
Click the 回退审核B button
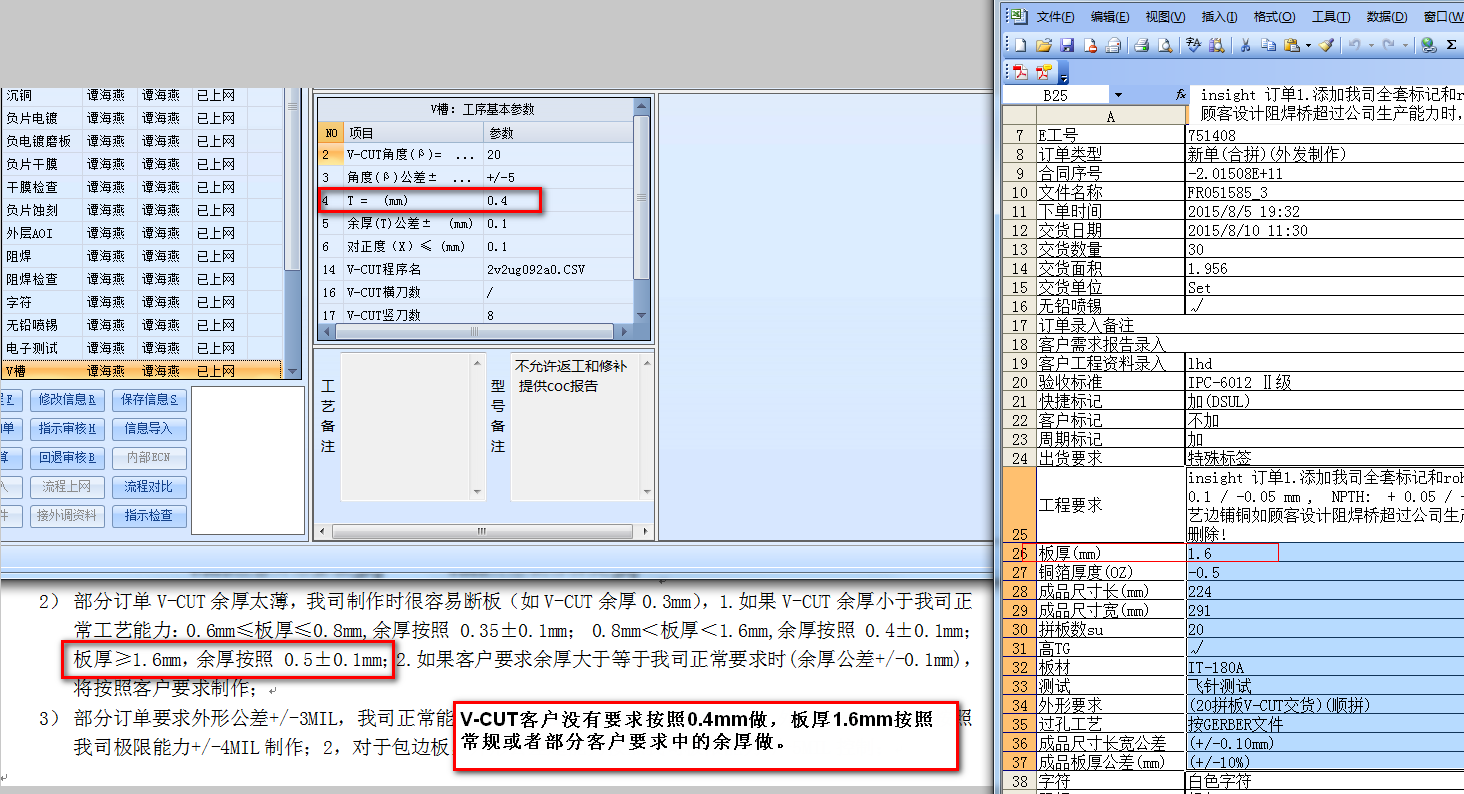(67, 458)
